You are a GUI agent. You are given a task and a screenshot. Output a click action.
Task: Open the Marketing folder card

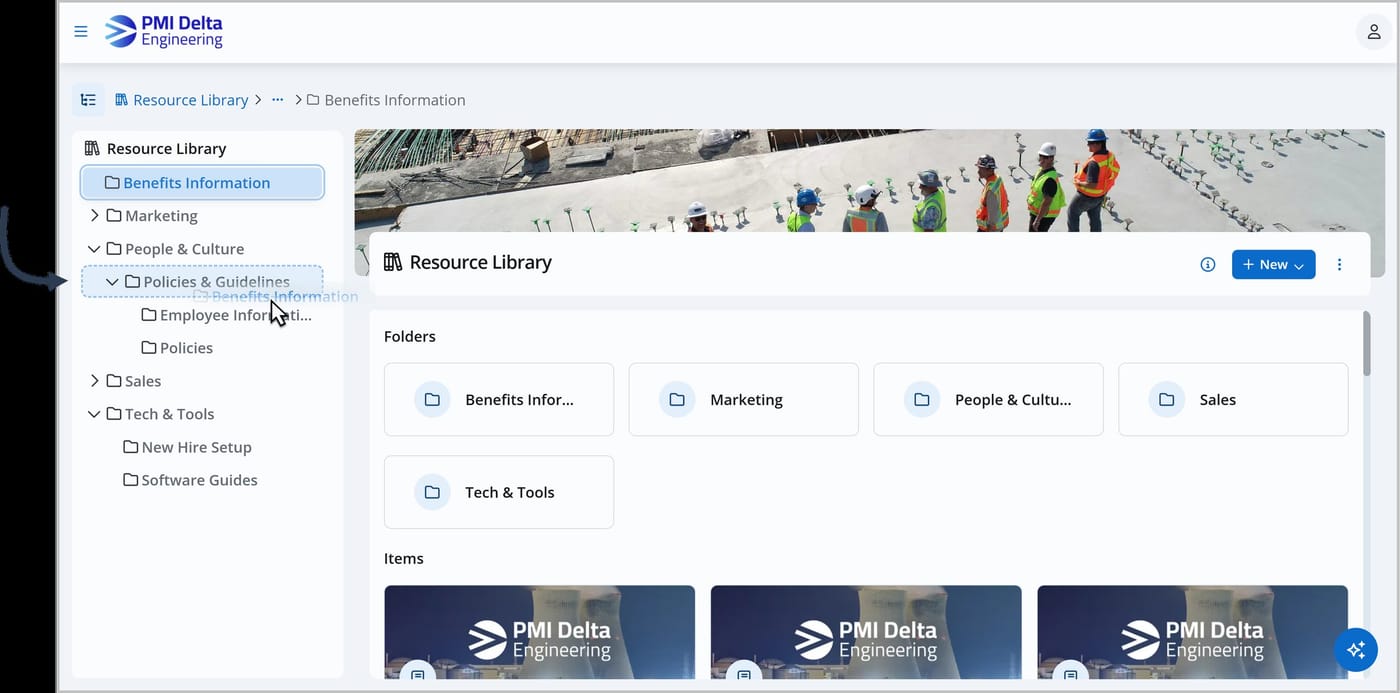744,399
